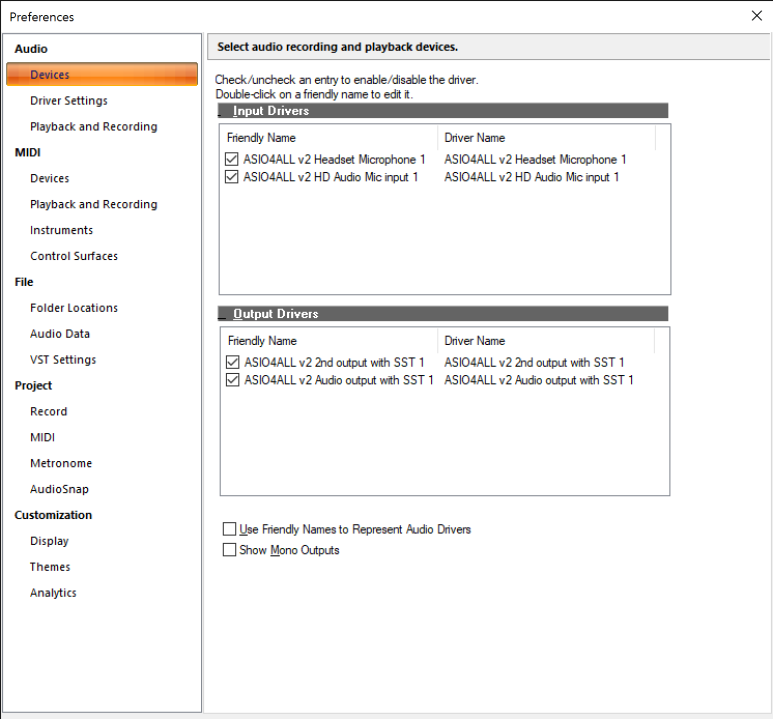Open Audio Data settings

point(60,334)
